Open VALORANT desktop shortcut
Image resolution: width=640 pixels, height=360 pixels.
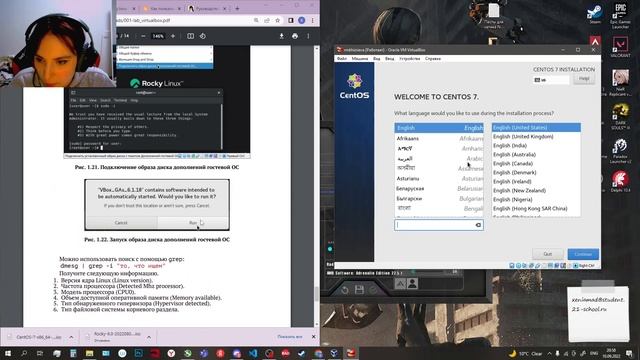pyautogui.click(x=620, y=46)
